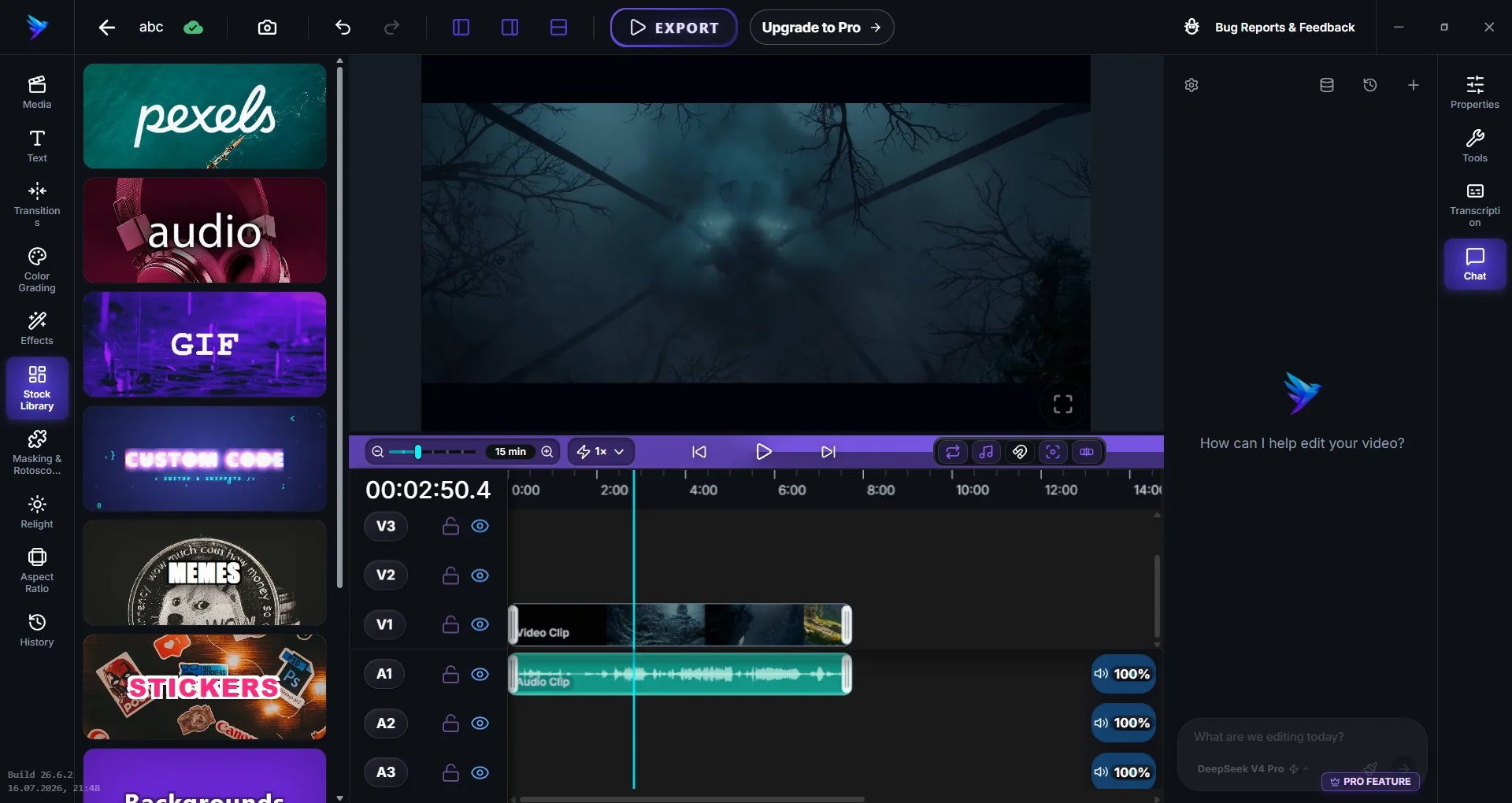
Task: Lock the A1 track
Action: point(450,674)
